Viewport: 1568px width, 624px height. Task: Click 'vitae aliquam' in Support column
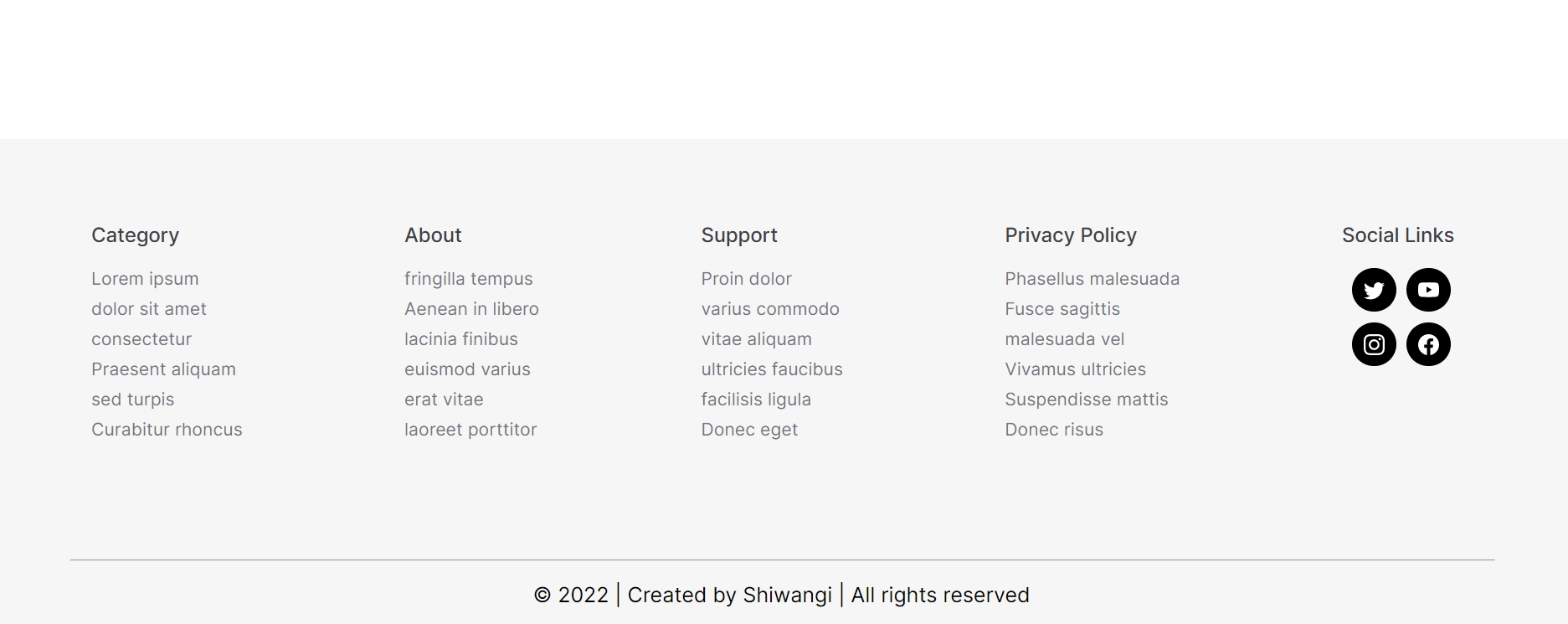pyautogui.click(x=756, y=338)
